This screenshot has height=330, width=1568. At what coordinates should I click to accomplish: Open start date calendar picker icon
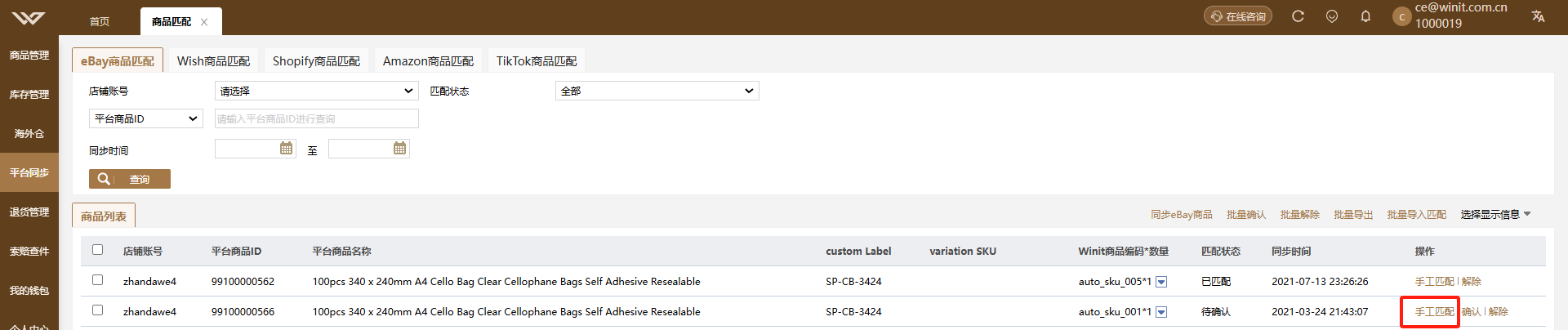coord(286,148)
